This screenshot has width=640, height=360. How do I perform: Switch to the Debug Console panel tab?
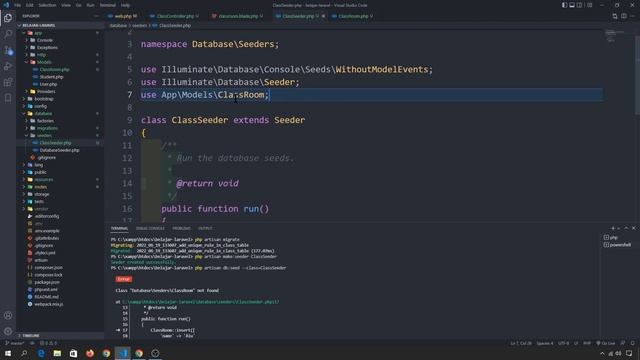tap(150, 228)
